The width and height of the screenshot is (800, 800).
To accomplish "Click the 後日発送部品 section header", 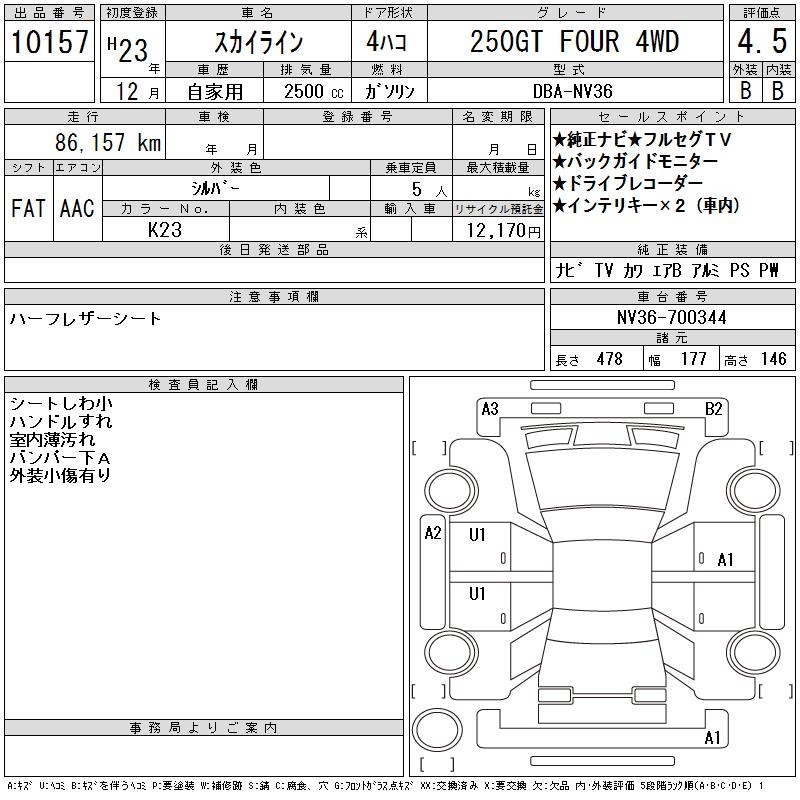I will click(x=274, y=249).
